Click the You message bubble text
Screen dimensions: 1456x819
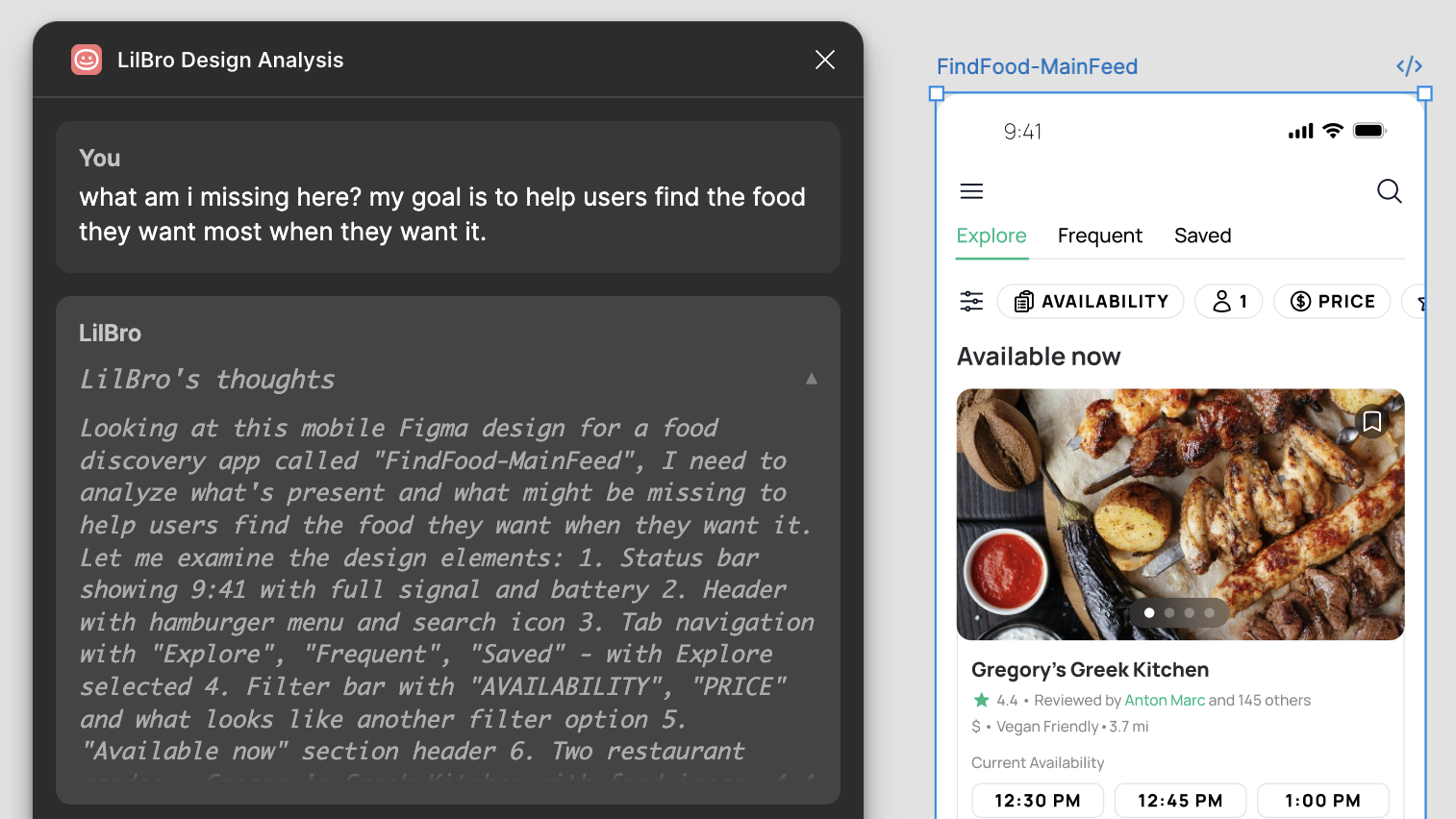click(x=442, y=214)
